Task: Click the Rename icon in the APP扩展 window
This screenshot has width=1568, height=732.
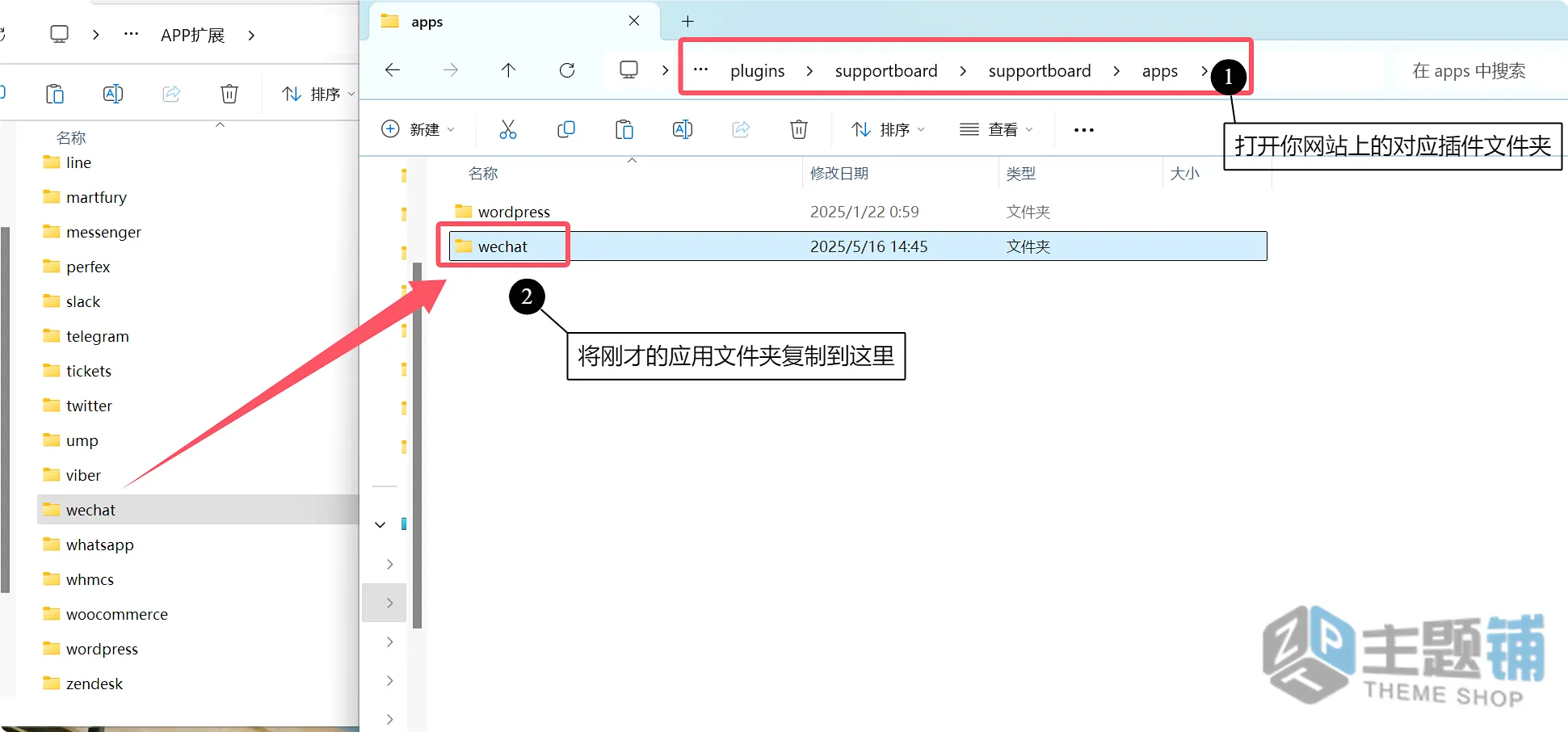Action: coord(113,94)
